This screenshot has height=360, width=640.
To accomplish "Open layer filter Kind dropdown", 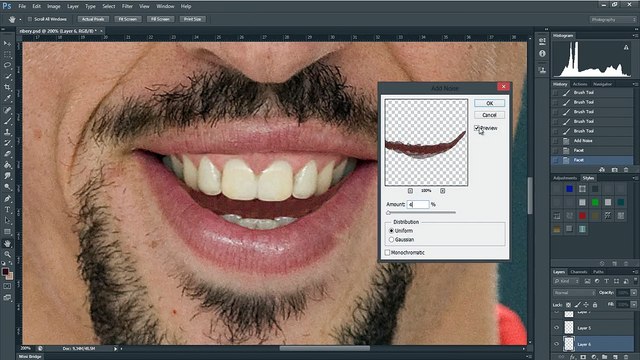I will click(x=567, y=281).
